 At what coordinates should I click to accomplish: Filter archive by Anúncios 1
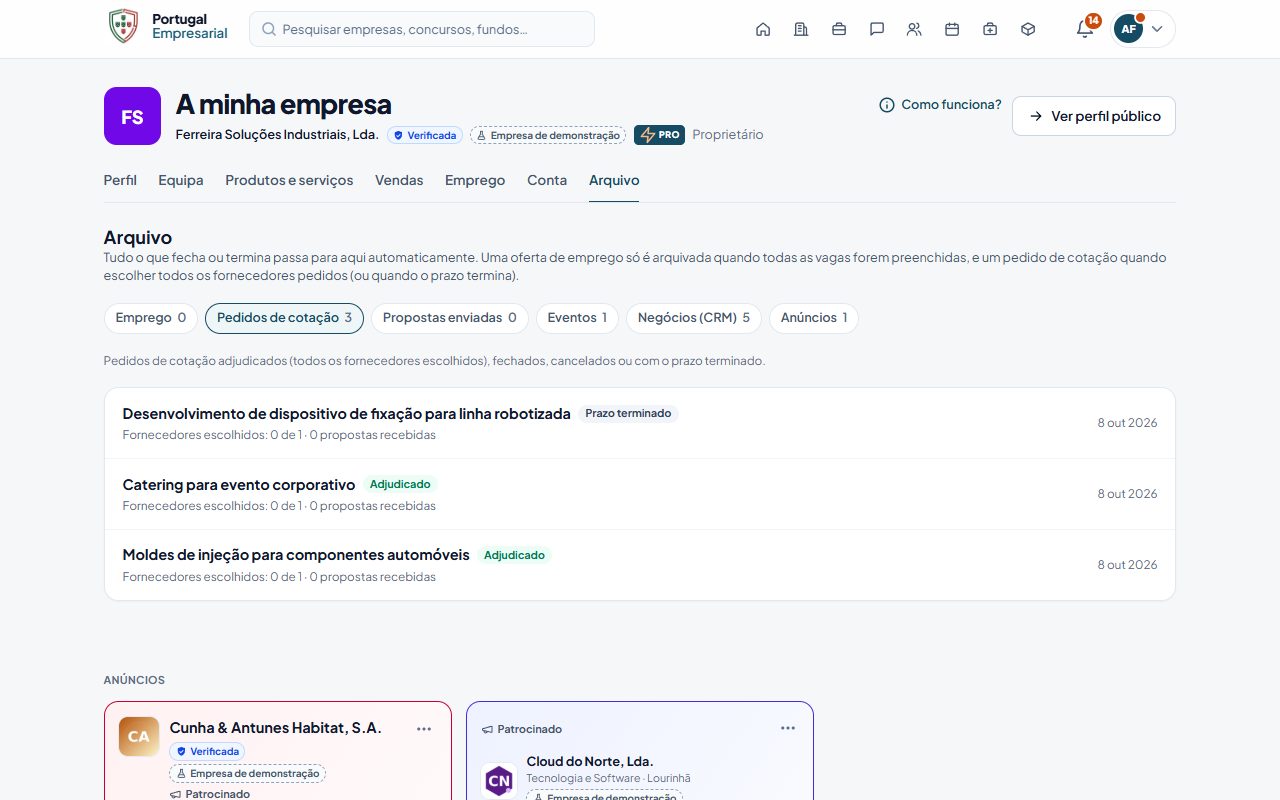[x=814, y=318]
